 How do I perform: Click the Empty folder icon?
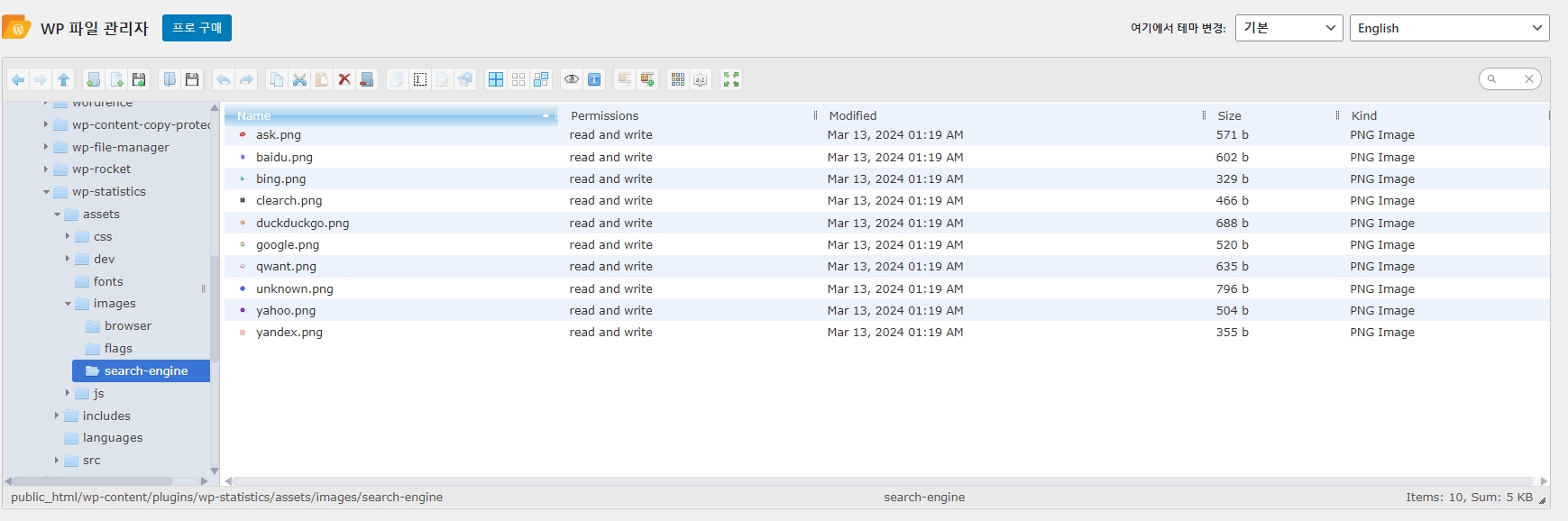(367, 79)
